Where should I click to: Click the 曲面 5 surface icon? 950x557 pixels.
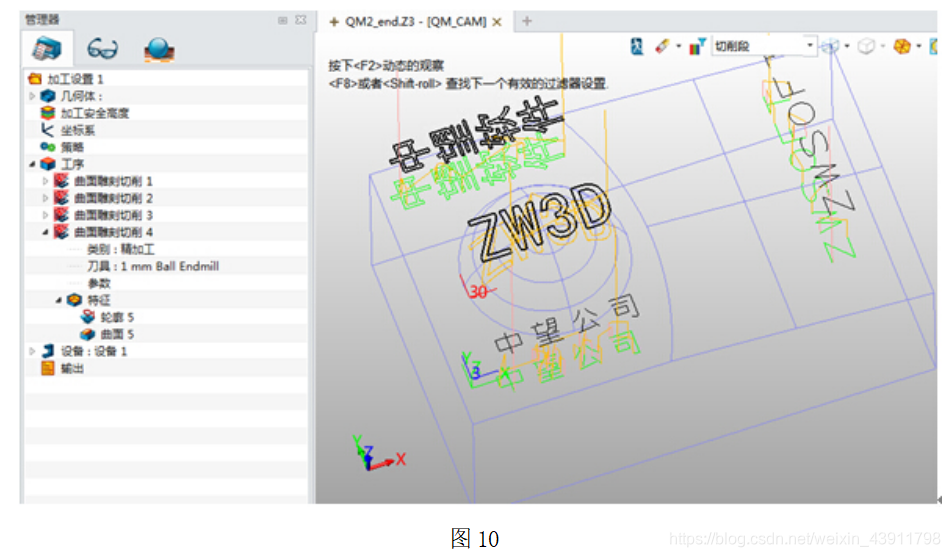(x=87, y=333)
